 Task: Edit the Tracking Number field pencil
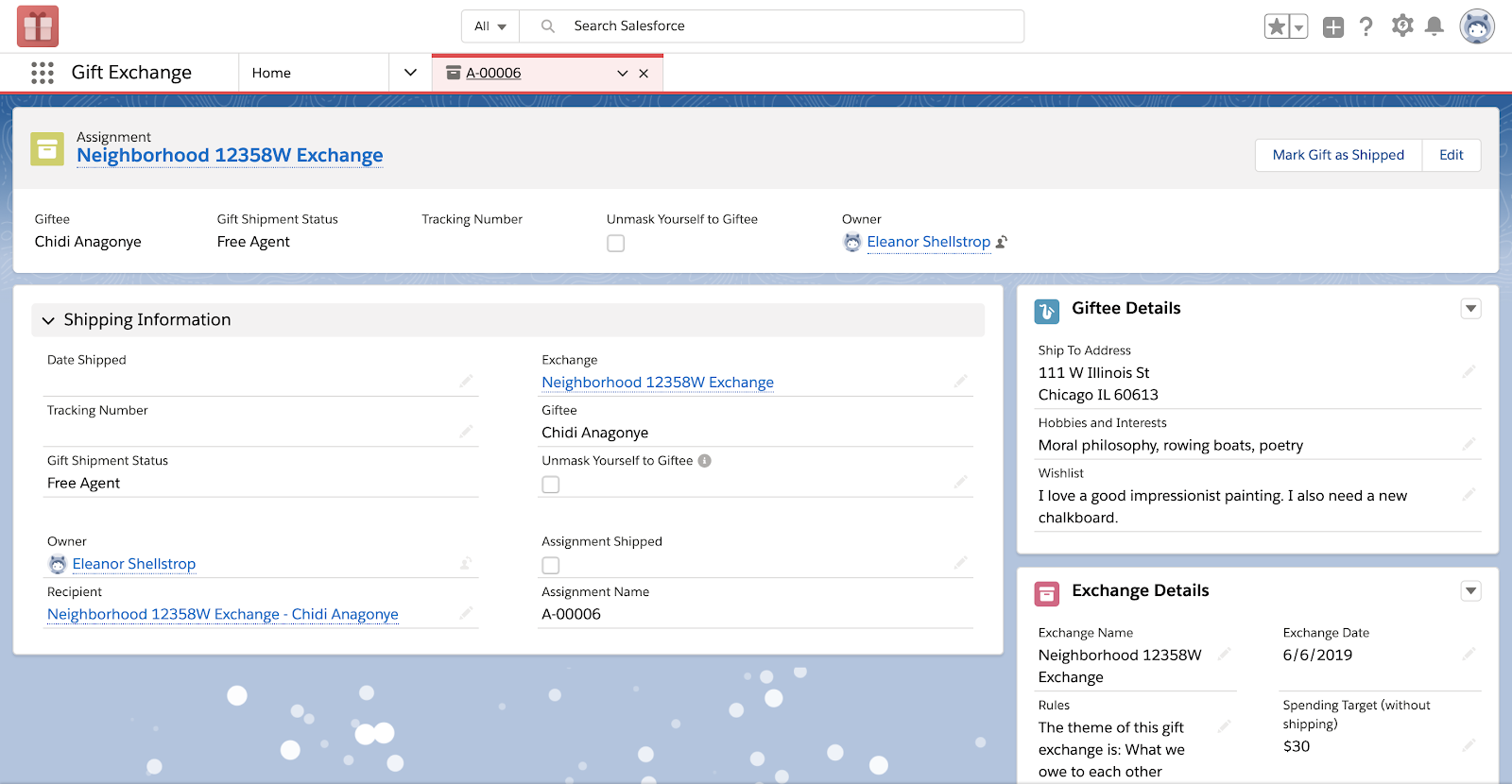coord(466,431)
